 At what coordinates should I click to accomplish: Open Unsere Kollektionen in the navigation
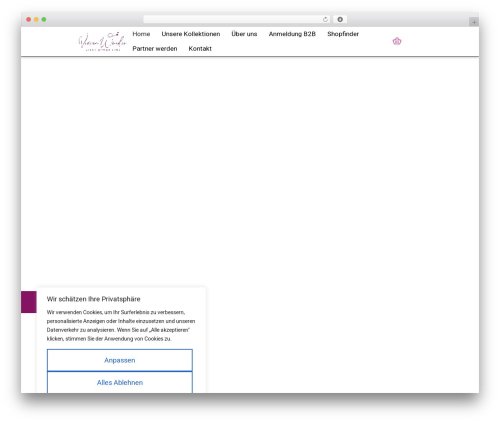pos(191,34)
